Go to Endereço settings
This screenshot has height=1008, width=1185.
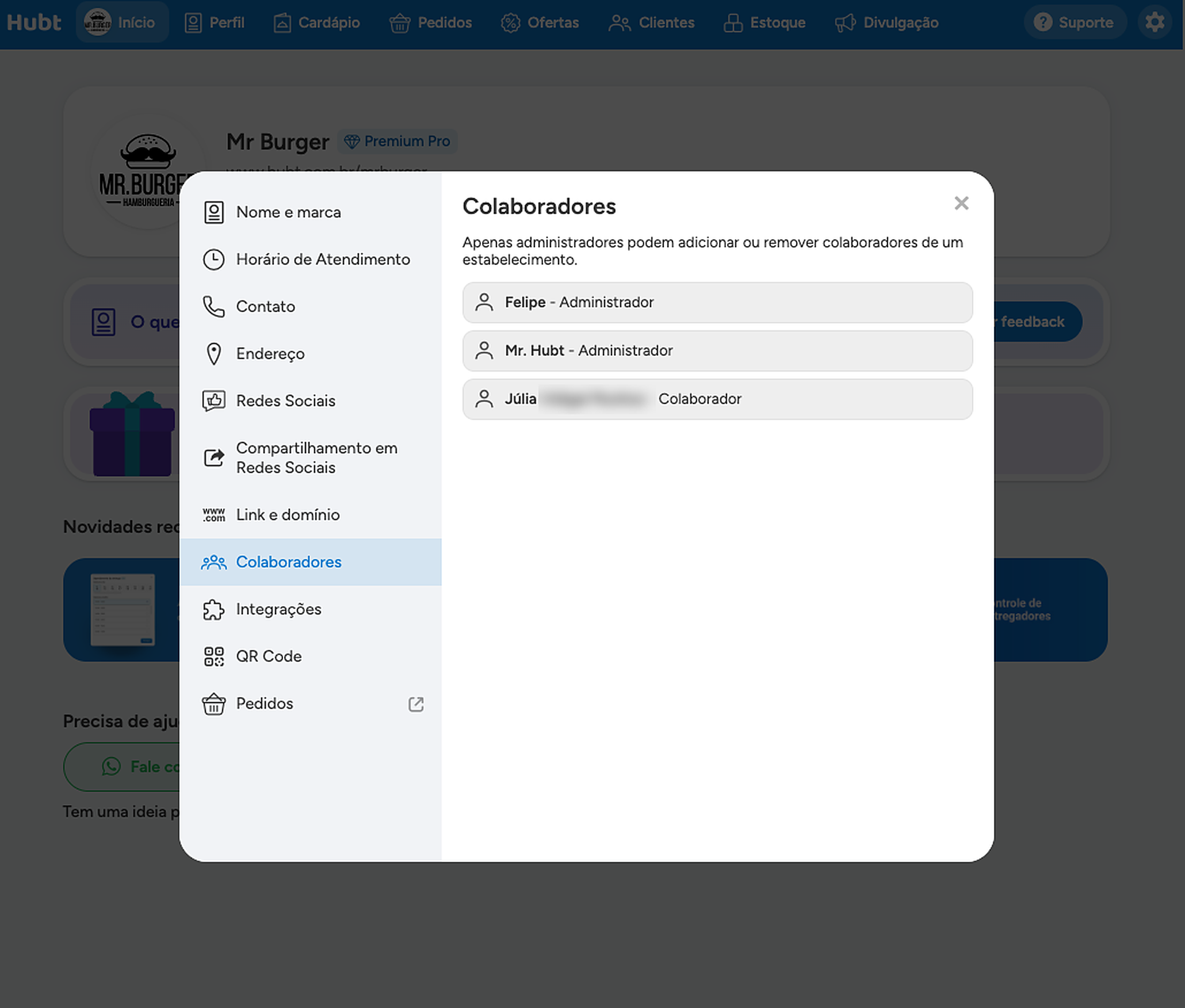pyautogui.click(x=311, y=354)
